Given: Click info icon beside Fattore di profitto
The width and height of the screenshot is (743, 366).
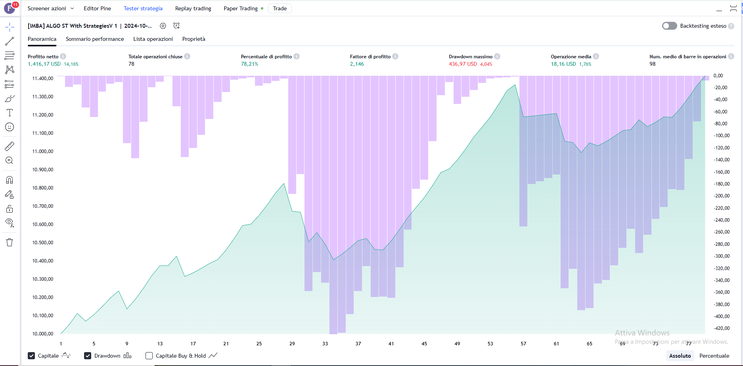Looking at the screenshot, I should 395,56.
